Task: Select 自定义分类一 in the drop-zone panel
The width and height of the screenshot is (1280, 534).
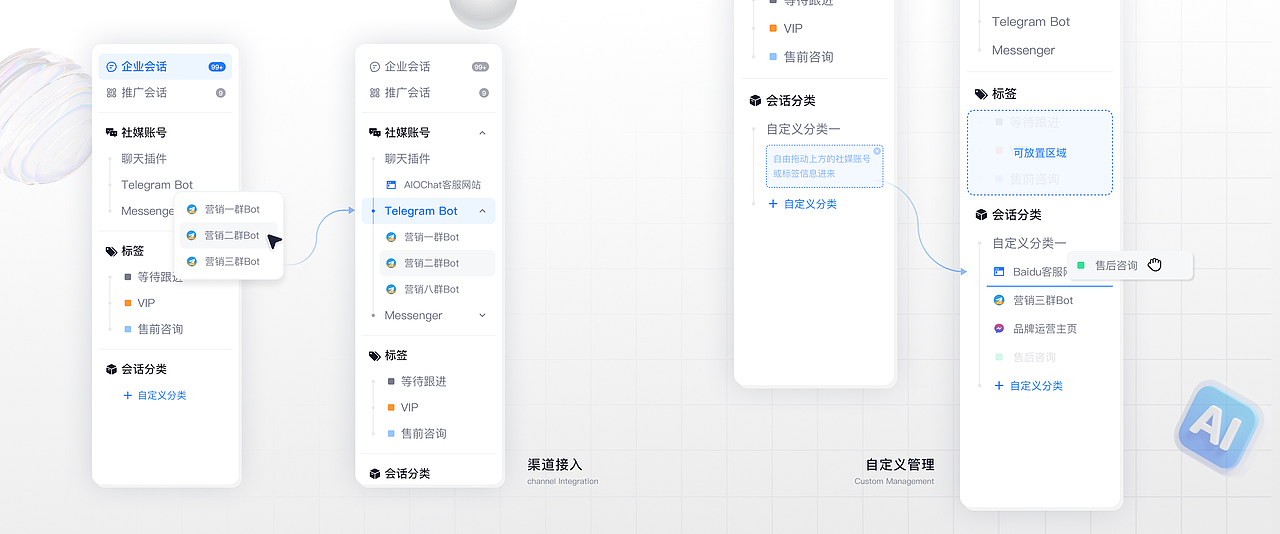Action: 1029,243
